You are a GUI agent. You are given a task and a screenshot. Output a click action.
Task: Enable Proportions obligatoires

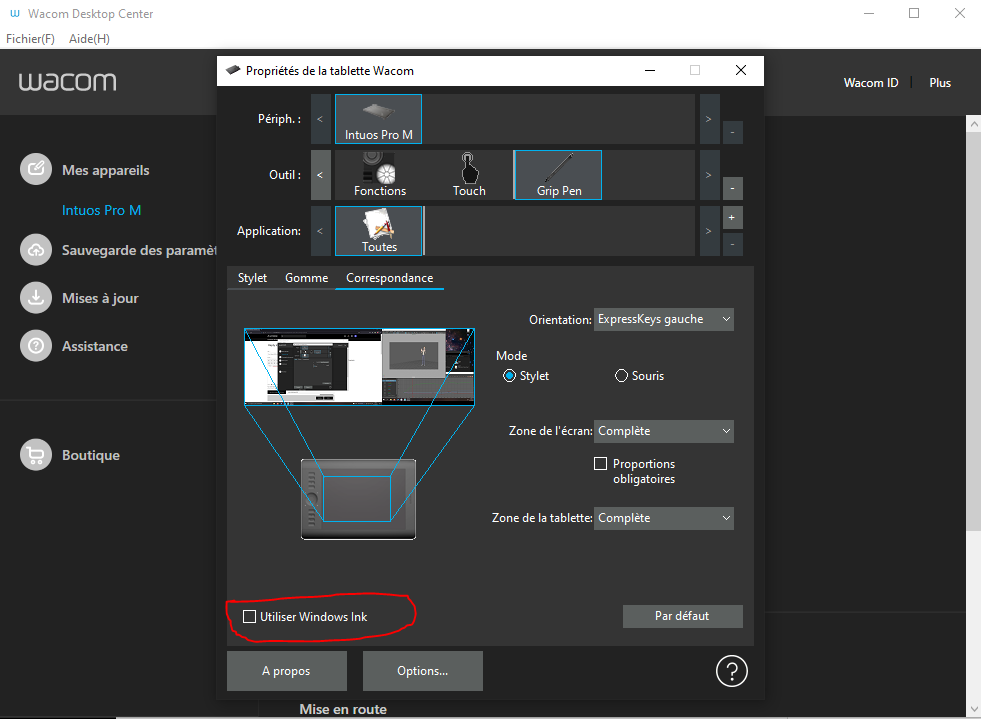(x=600, y=463)
